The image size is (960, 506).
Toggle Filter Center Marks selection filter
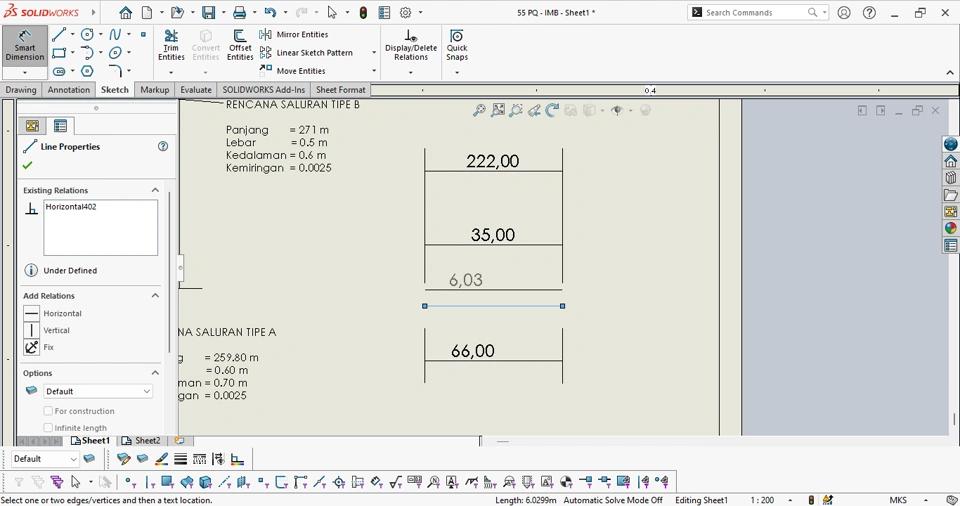click(x=339, y=482)
